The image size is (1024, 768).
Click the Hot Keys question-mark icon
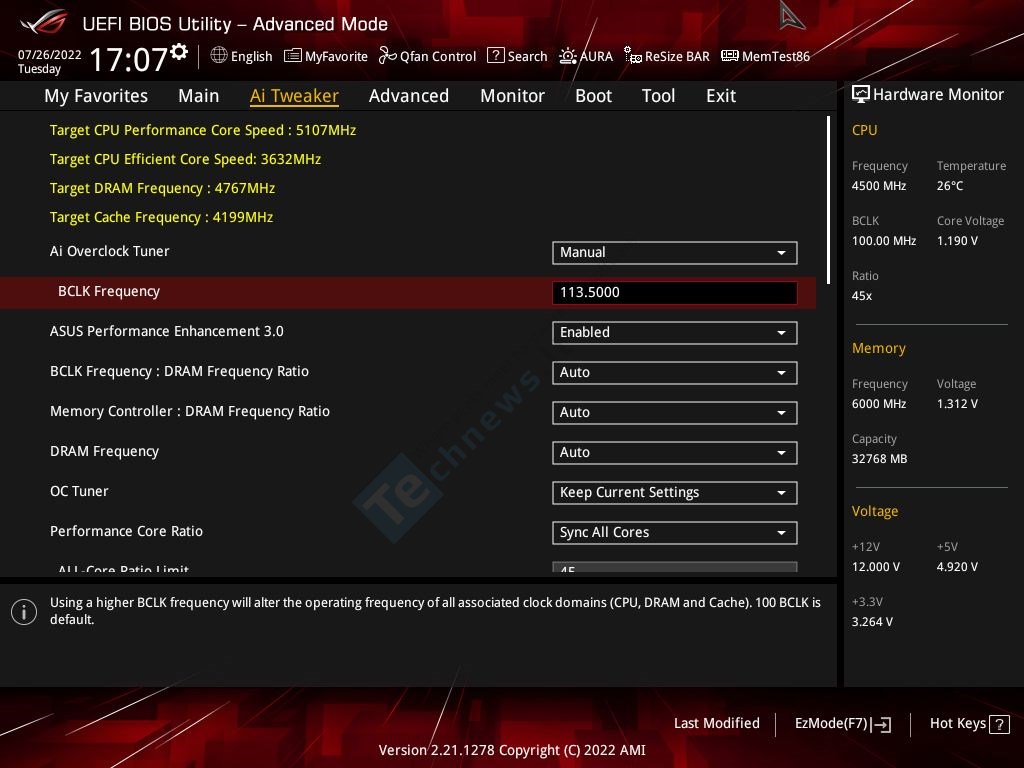pyautogui.click(x=999, y=724)
